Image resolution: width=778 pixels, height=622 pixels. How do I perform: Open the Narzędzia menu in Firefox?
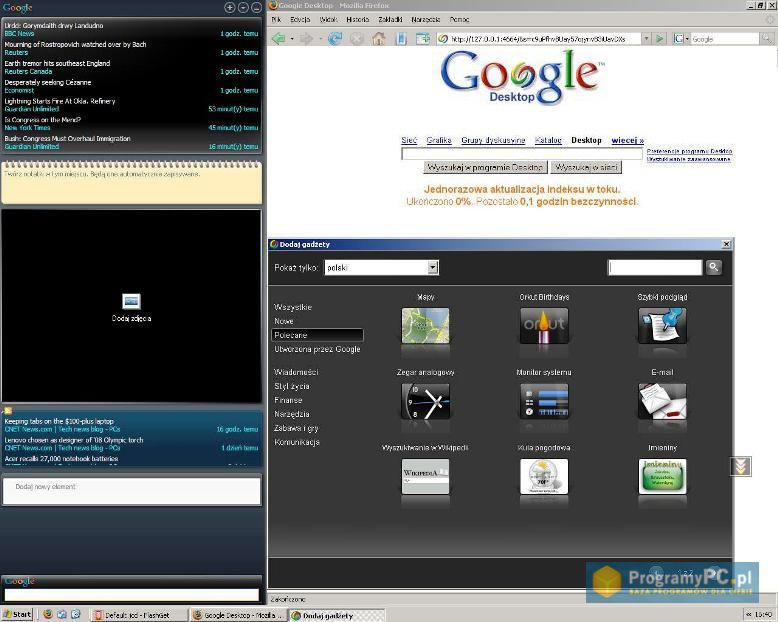[426, 19]
